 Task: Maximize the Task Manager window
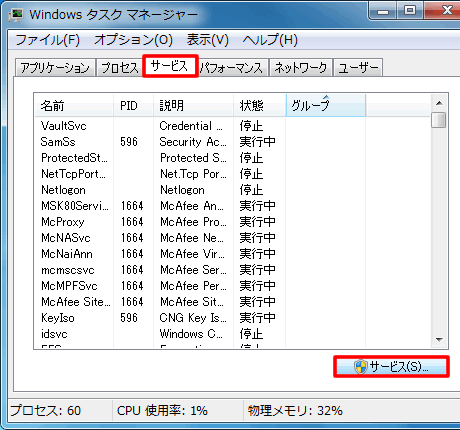coord(410,11)
